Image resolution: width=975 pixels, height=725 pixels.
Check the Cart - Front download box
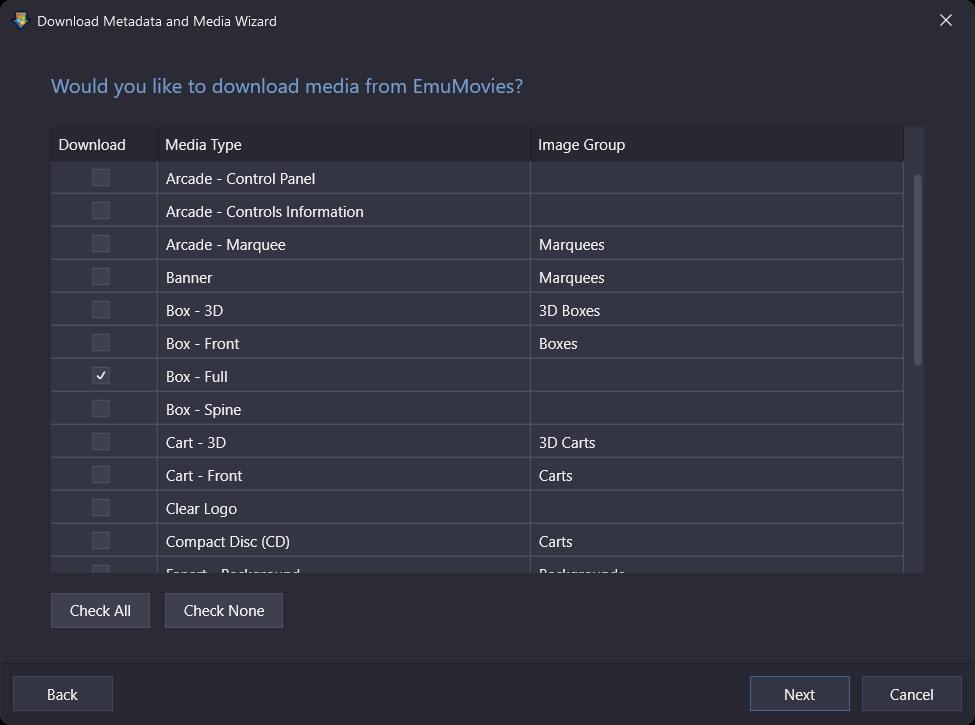point(101,474)
